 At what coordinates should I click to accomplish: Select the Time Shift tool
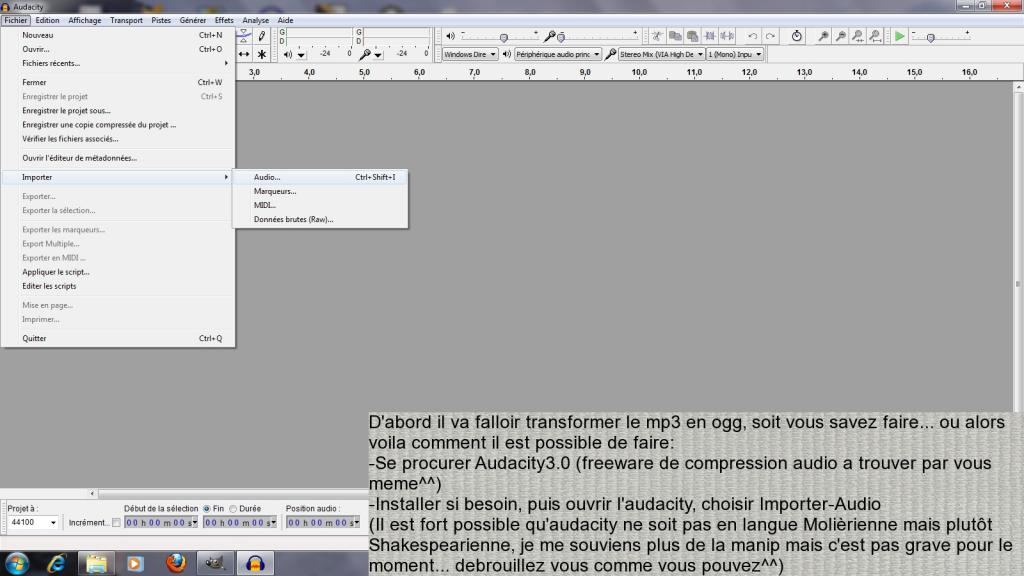(244, 54)
